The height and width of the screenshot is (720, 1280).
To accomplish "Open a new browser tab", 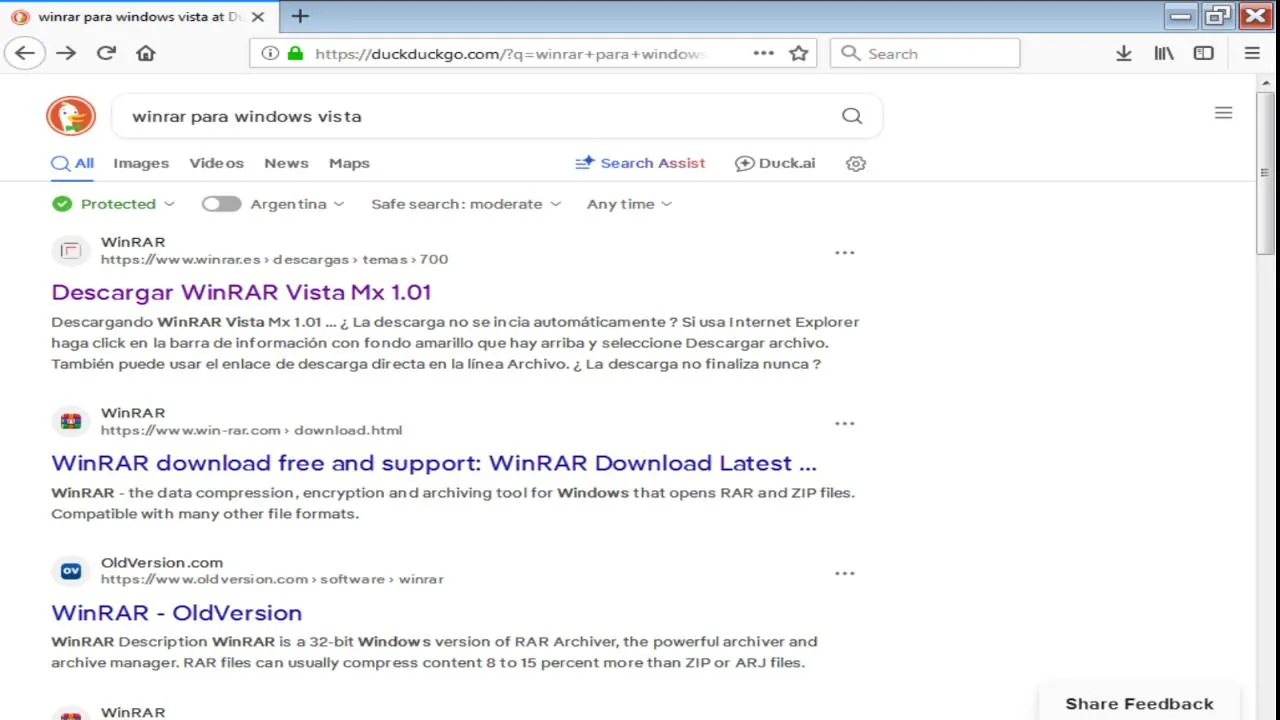I will click(300, 16).
